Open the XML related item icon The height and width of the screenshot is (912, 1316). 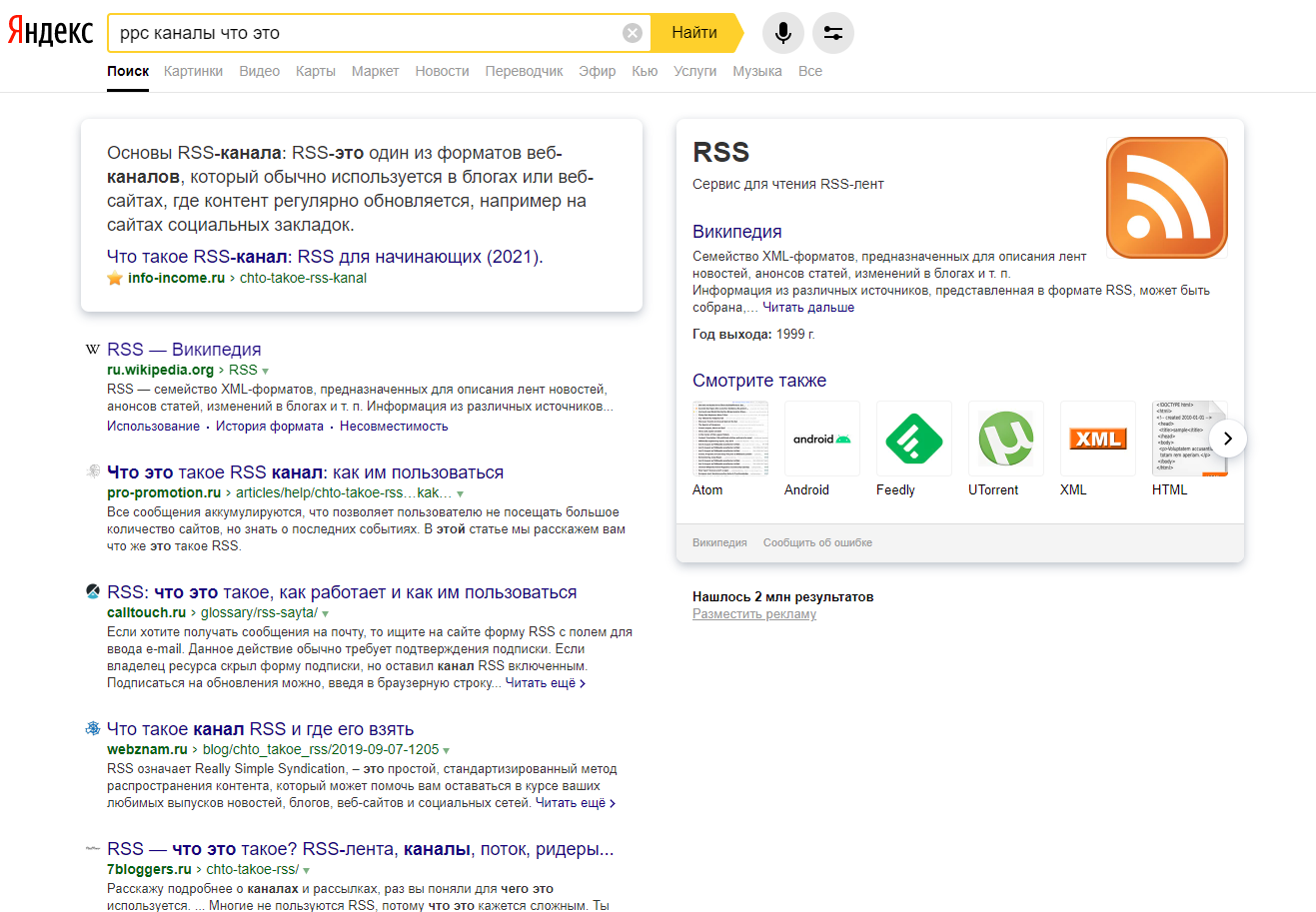1098,439
